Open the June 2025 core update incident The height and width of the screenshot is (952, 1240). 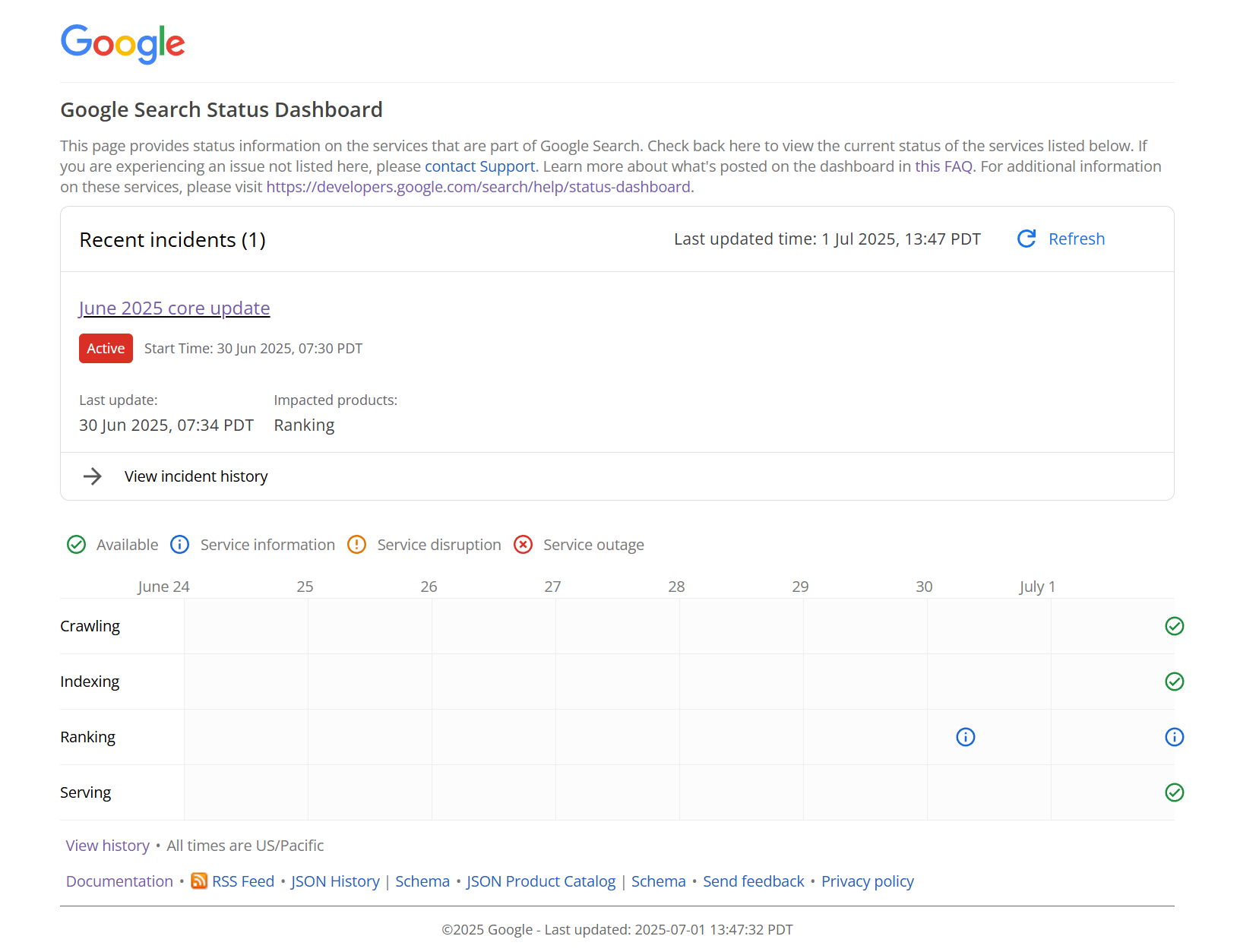tap(175, 308)
